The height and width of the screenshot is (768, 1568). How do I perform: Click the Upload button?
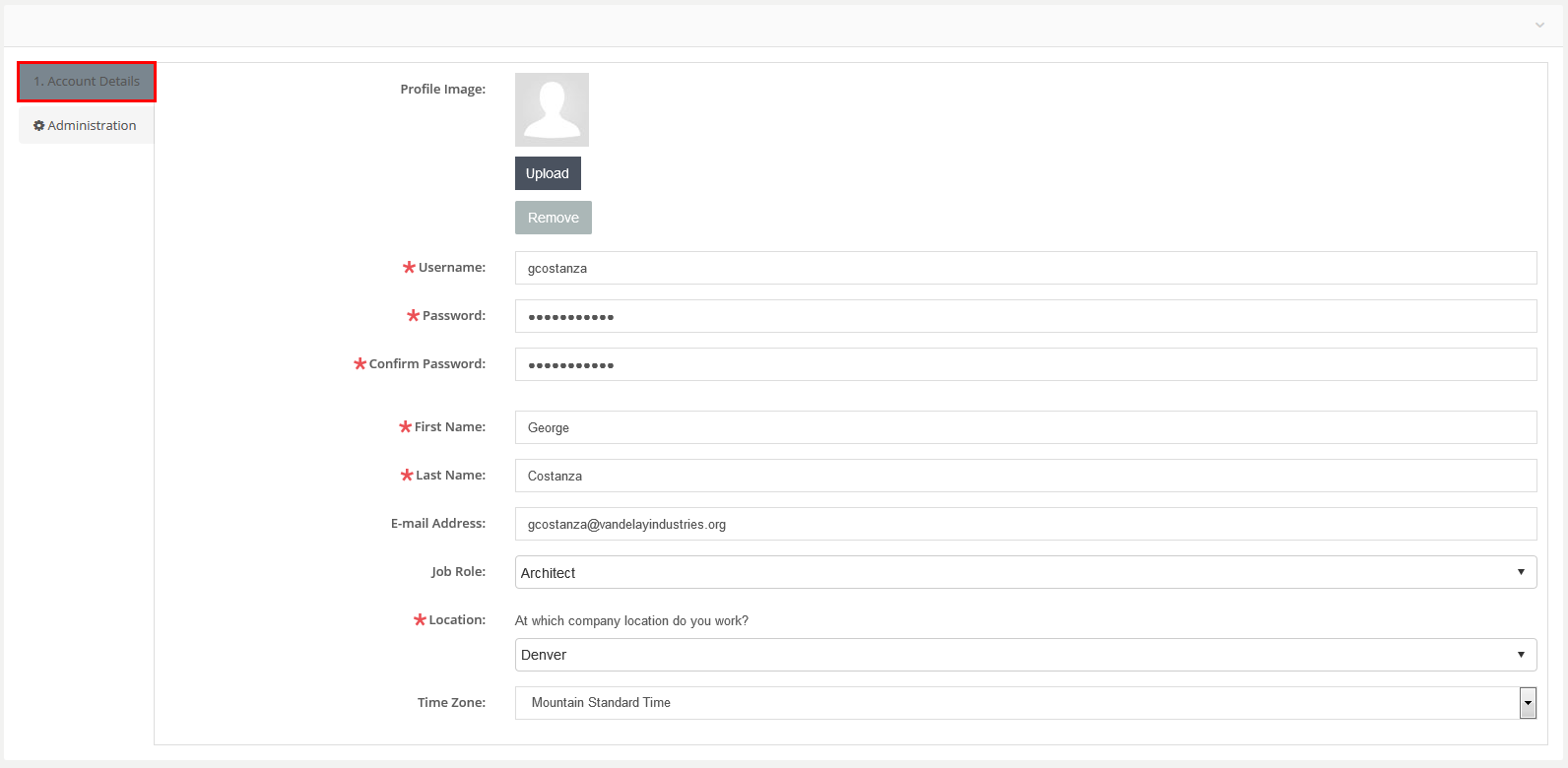coord(548,173)
